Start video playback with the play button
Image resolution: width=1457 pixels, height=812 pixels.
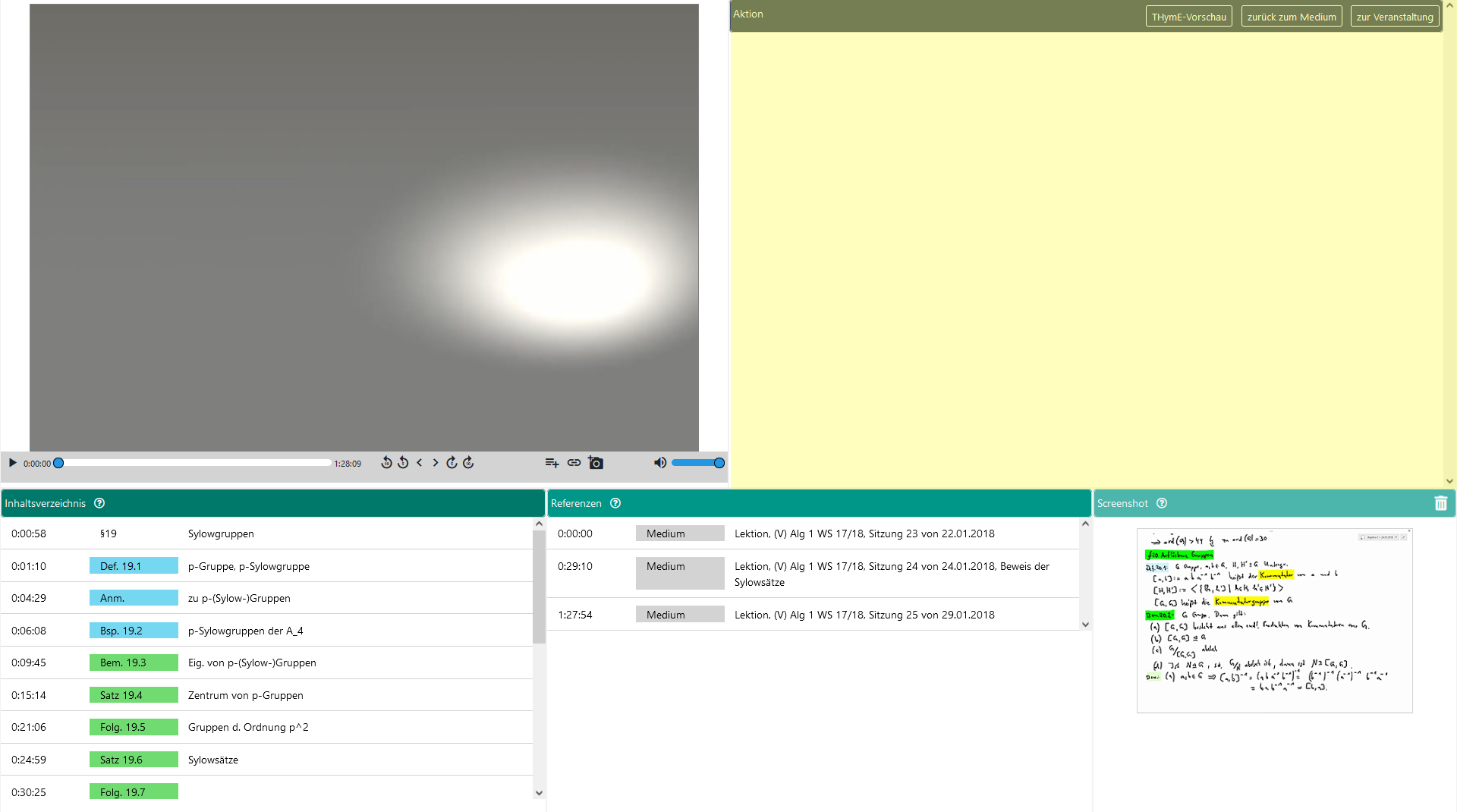pos(12,463)
